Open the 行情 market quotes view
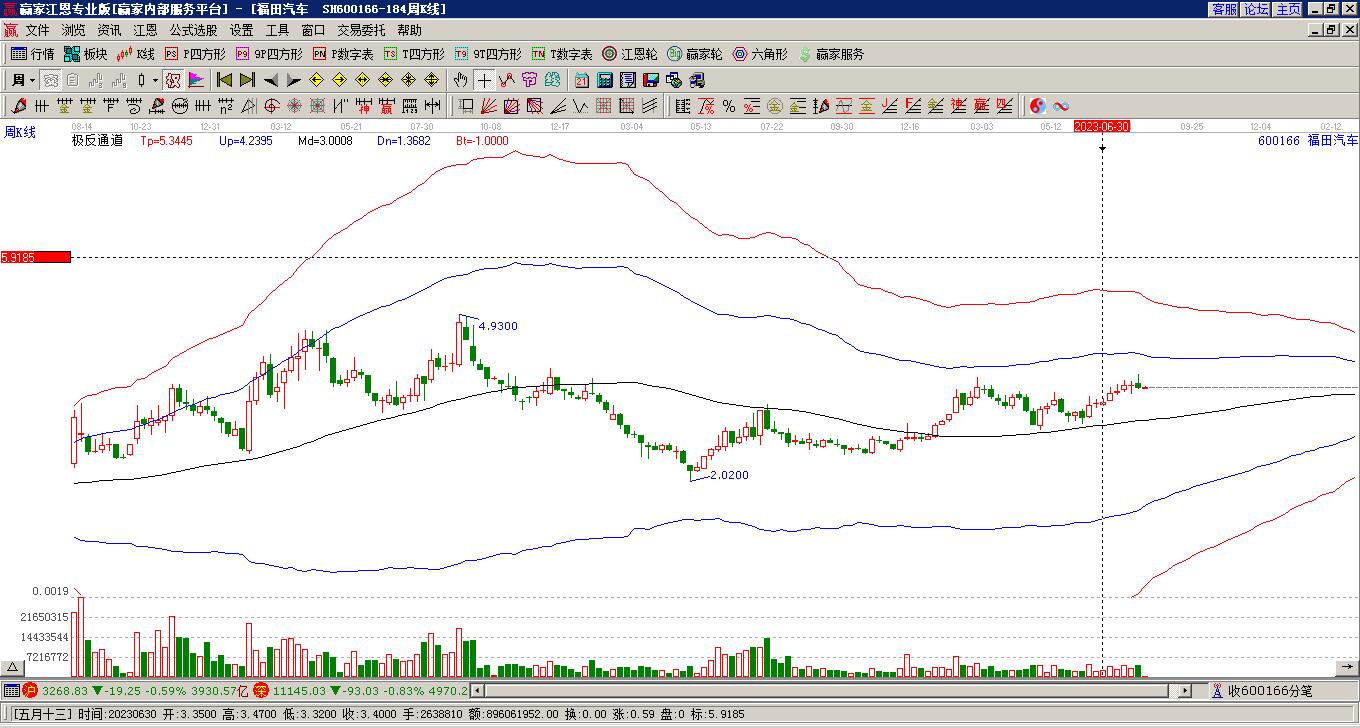This screenshot has height=728, width=1360. pyautogui.click(x=33, y=54)
